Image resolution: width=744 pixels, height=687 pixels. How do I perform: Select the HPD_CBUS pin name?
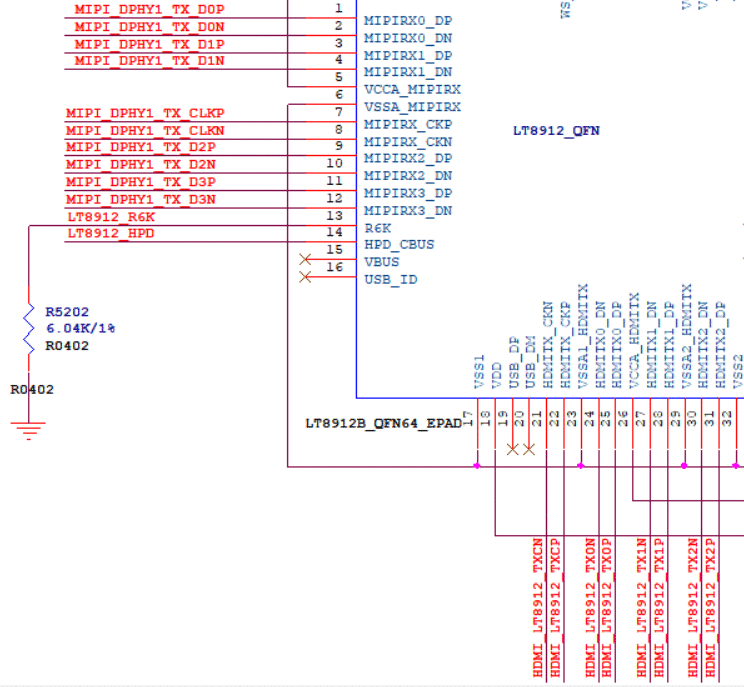point(399,245)
